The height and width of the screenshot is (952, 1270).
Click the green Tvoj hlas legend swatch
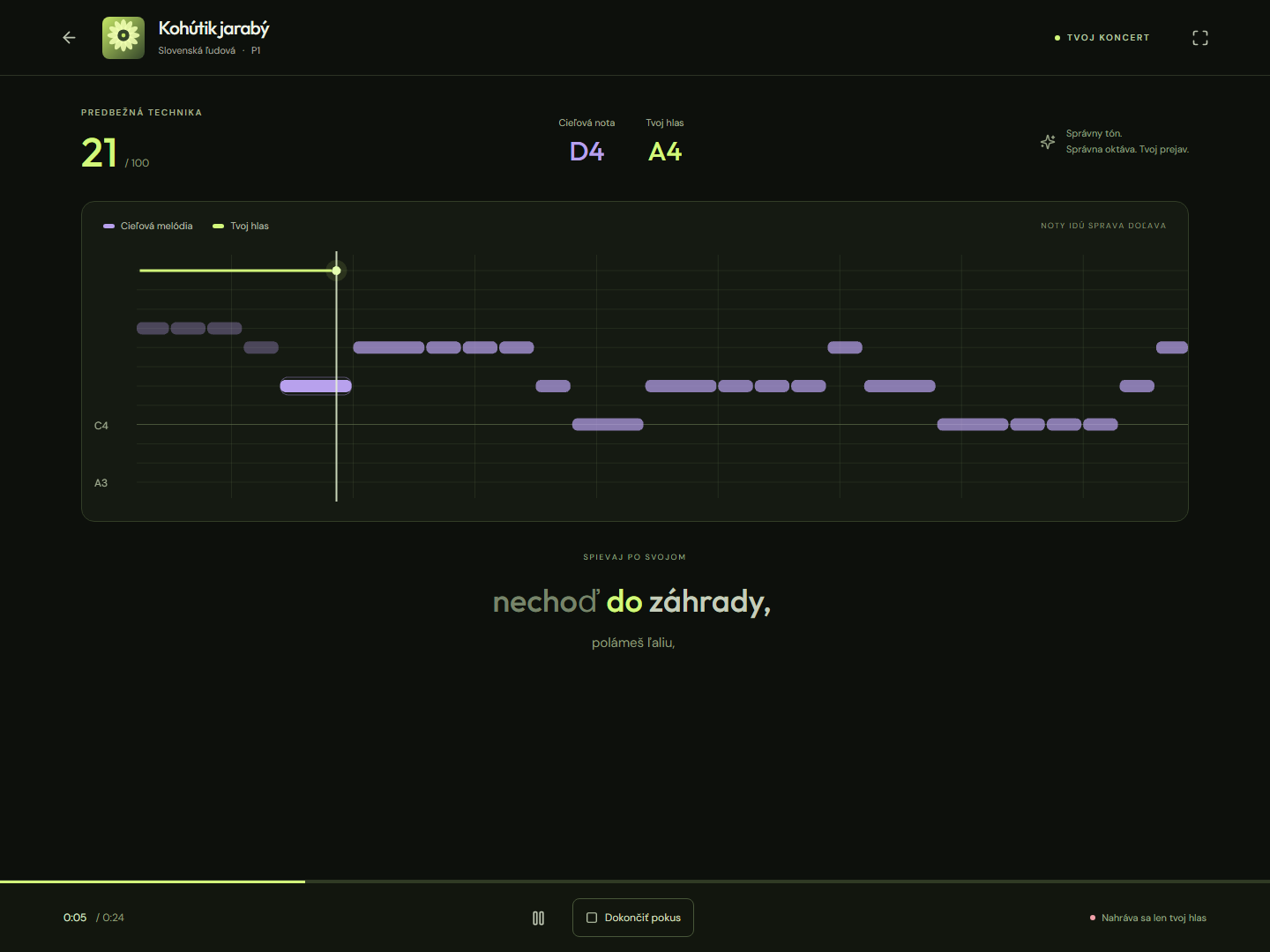219,227
